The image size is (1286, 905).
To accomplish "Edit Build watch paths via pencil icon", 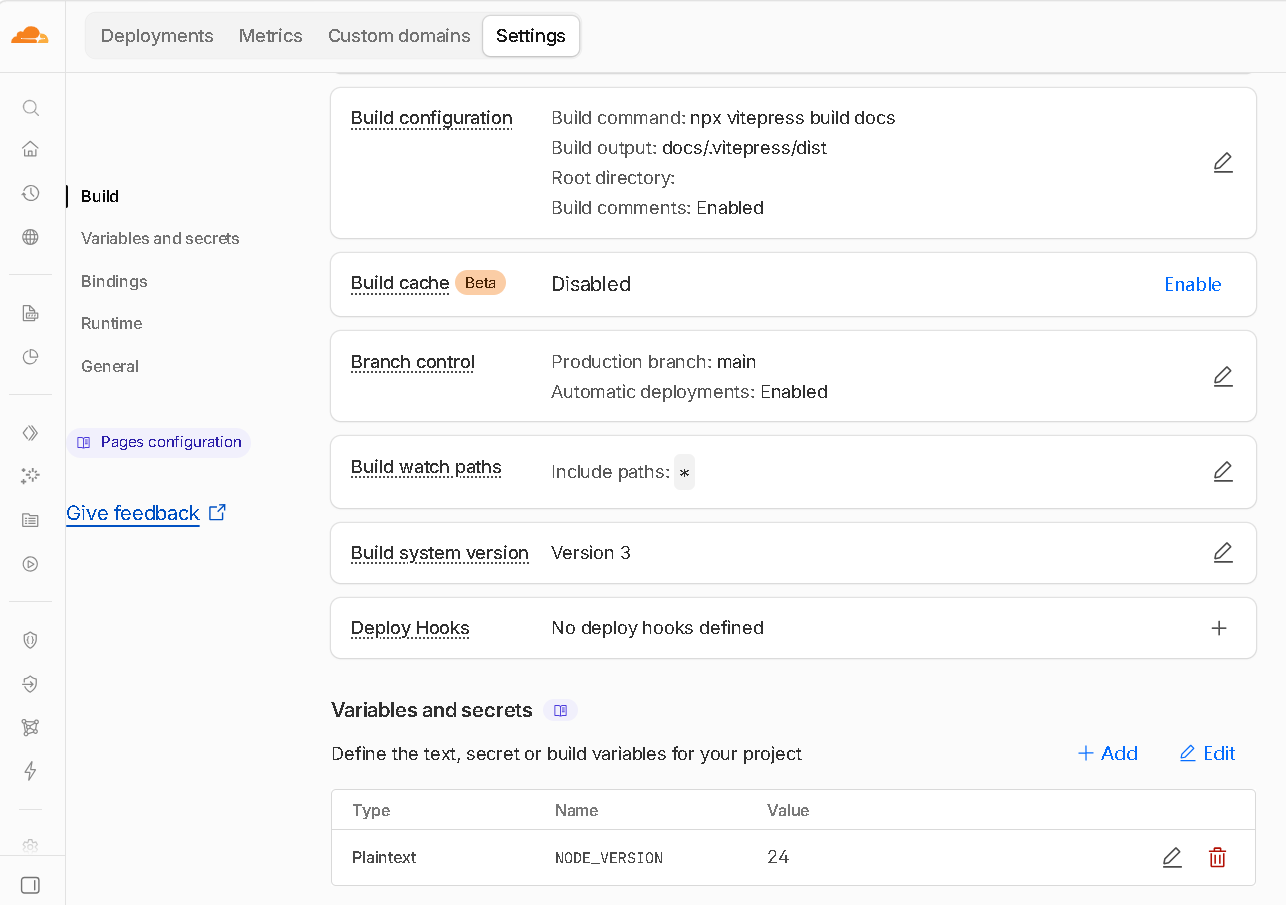I will pyautogui.click(x=1223, y=471).
